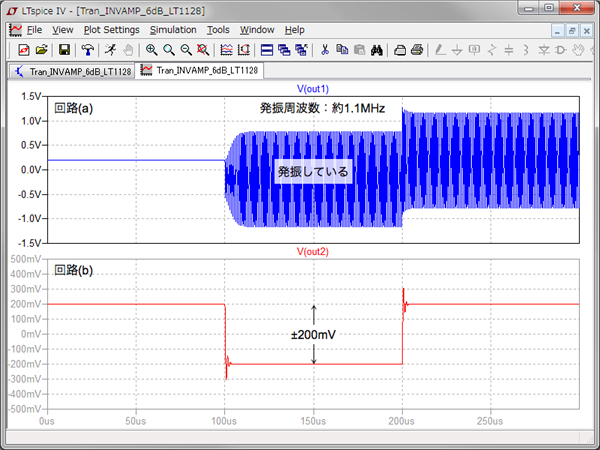The width and height of the screenshot is (600, 450).
Task: Click the New Schematic toolbar icon
Action: (24, 49)
